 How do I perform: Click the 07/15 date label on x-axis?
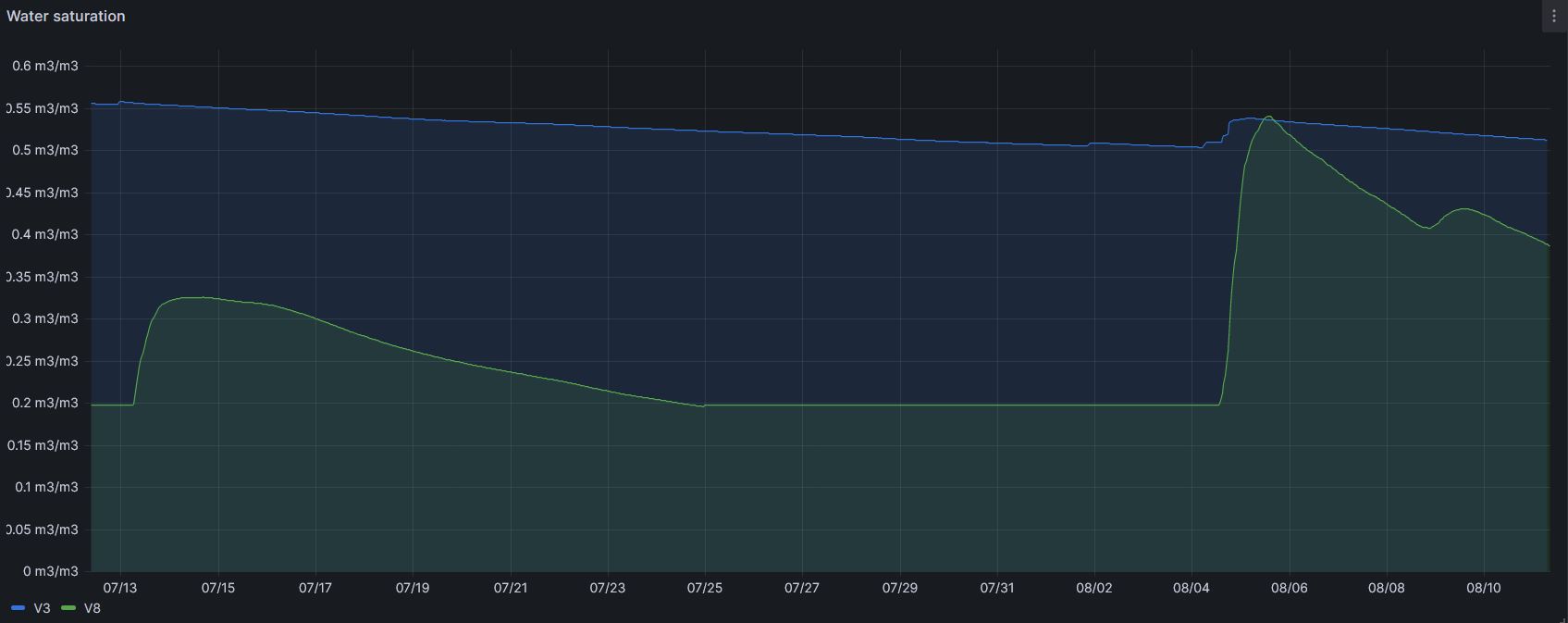tap(218, 588)
